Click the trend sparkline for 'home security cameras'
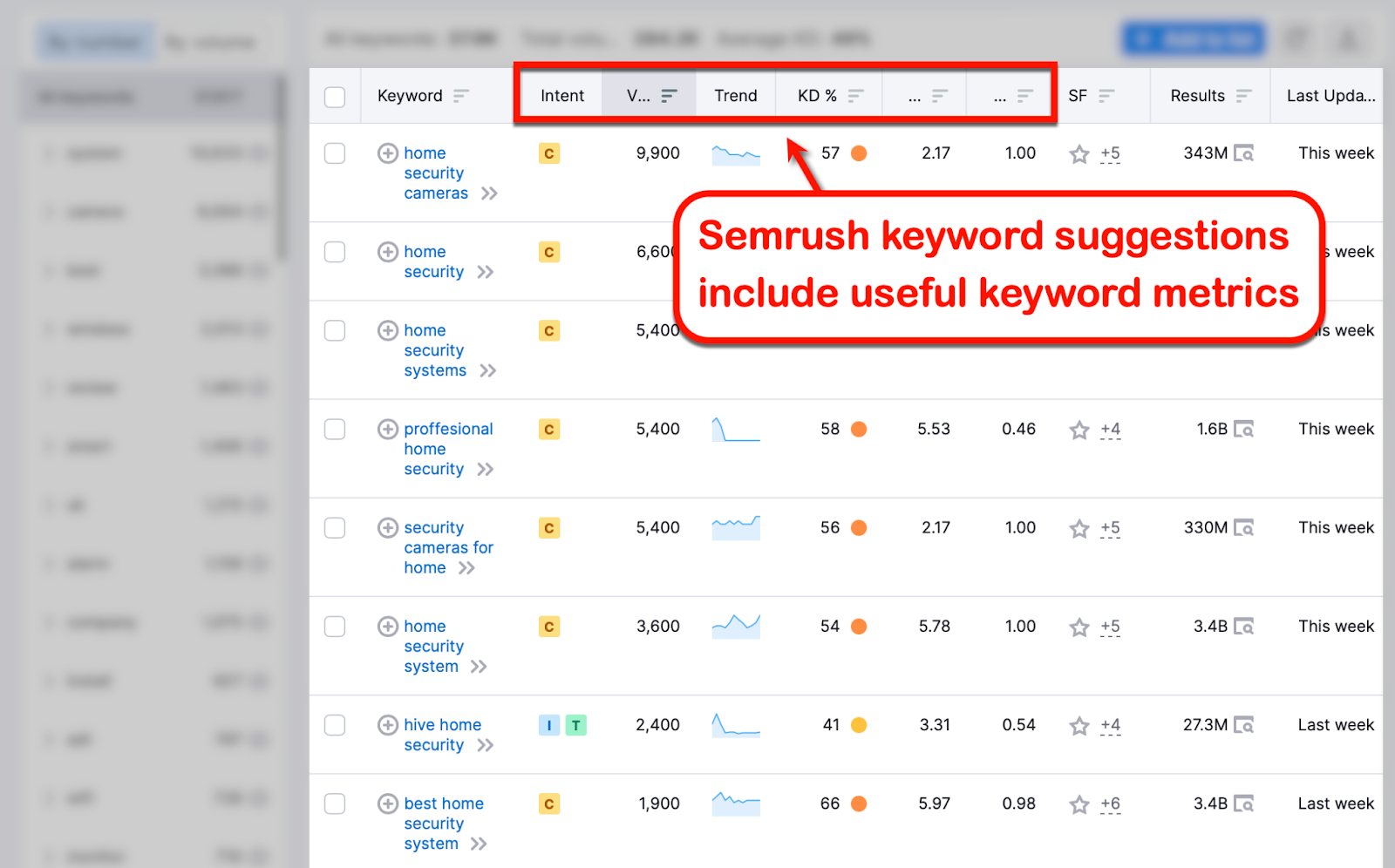 736,155
